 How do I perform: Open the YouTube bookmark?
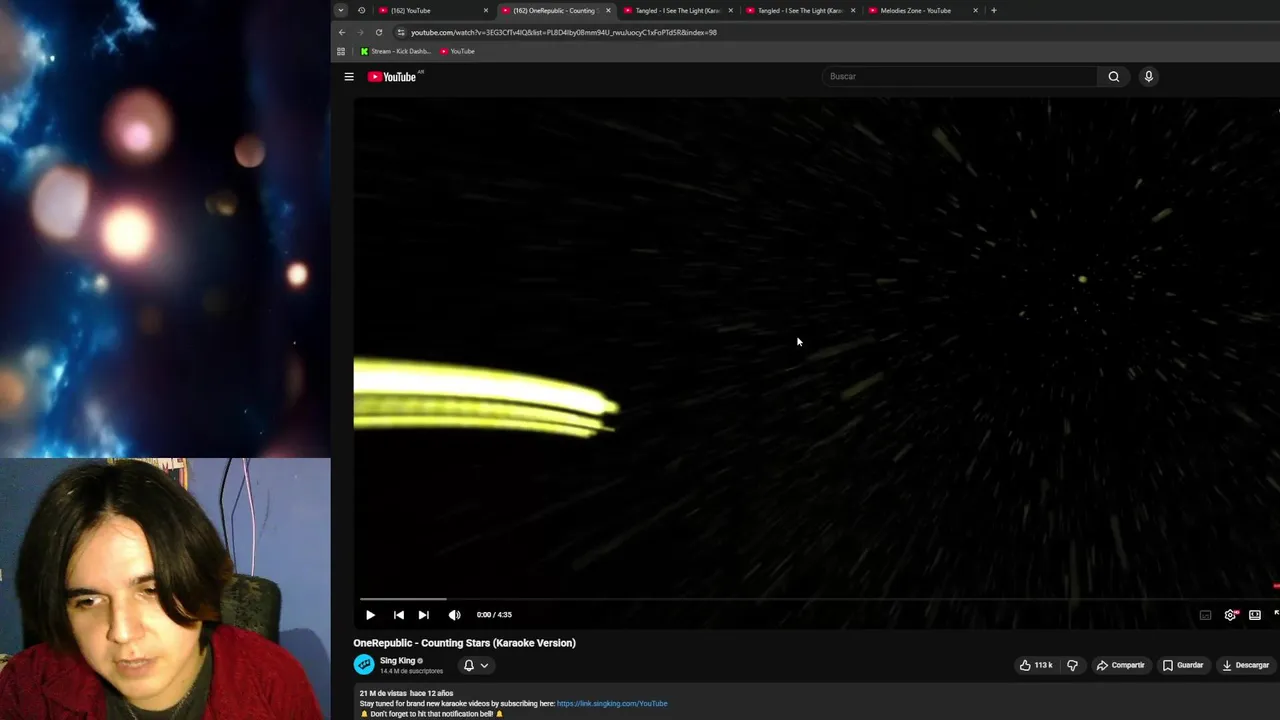(x=457, y=51)
